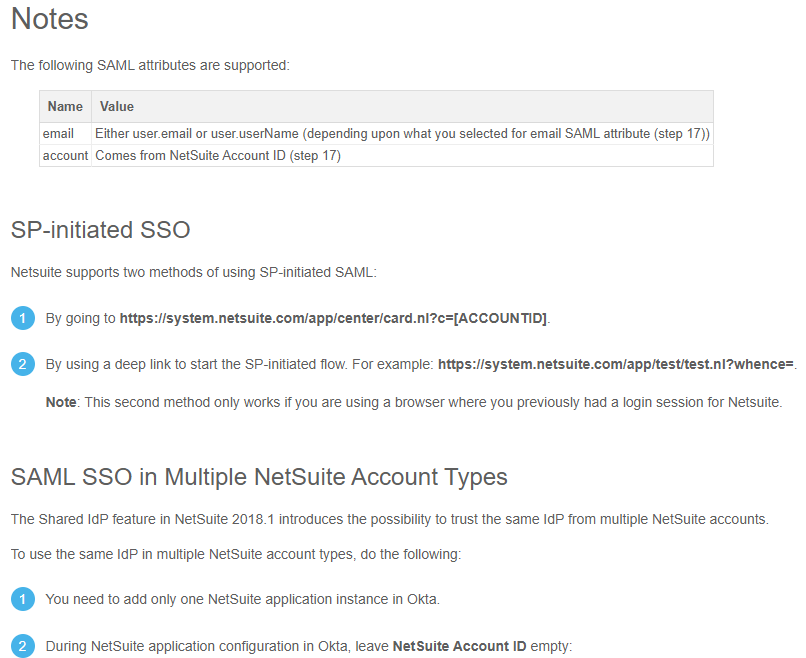Click 'Comes from NetSuite Account ID' value cell
This screenshot has height=658, width=806.
click(217, 155)
